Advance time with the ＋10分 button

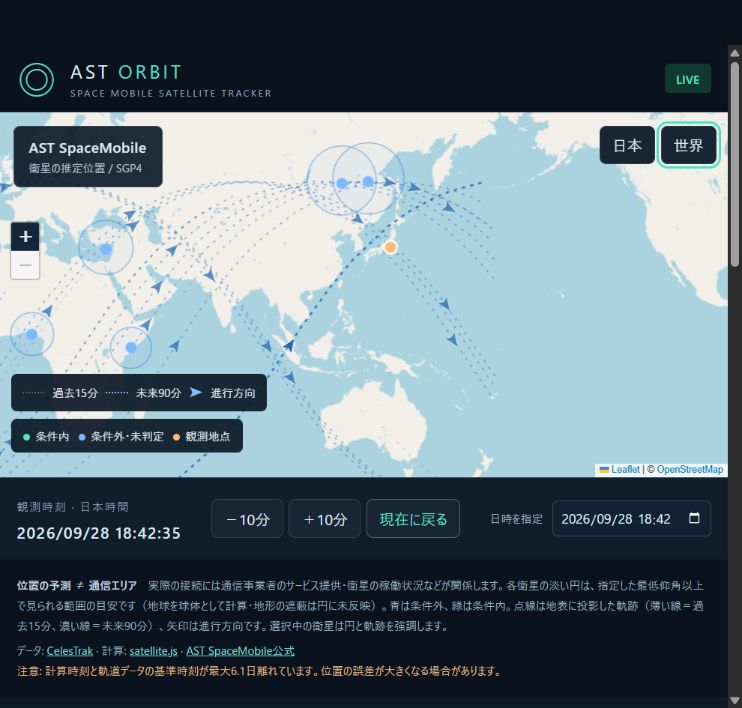[x=325, y=519]
